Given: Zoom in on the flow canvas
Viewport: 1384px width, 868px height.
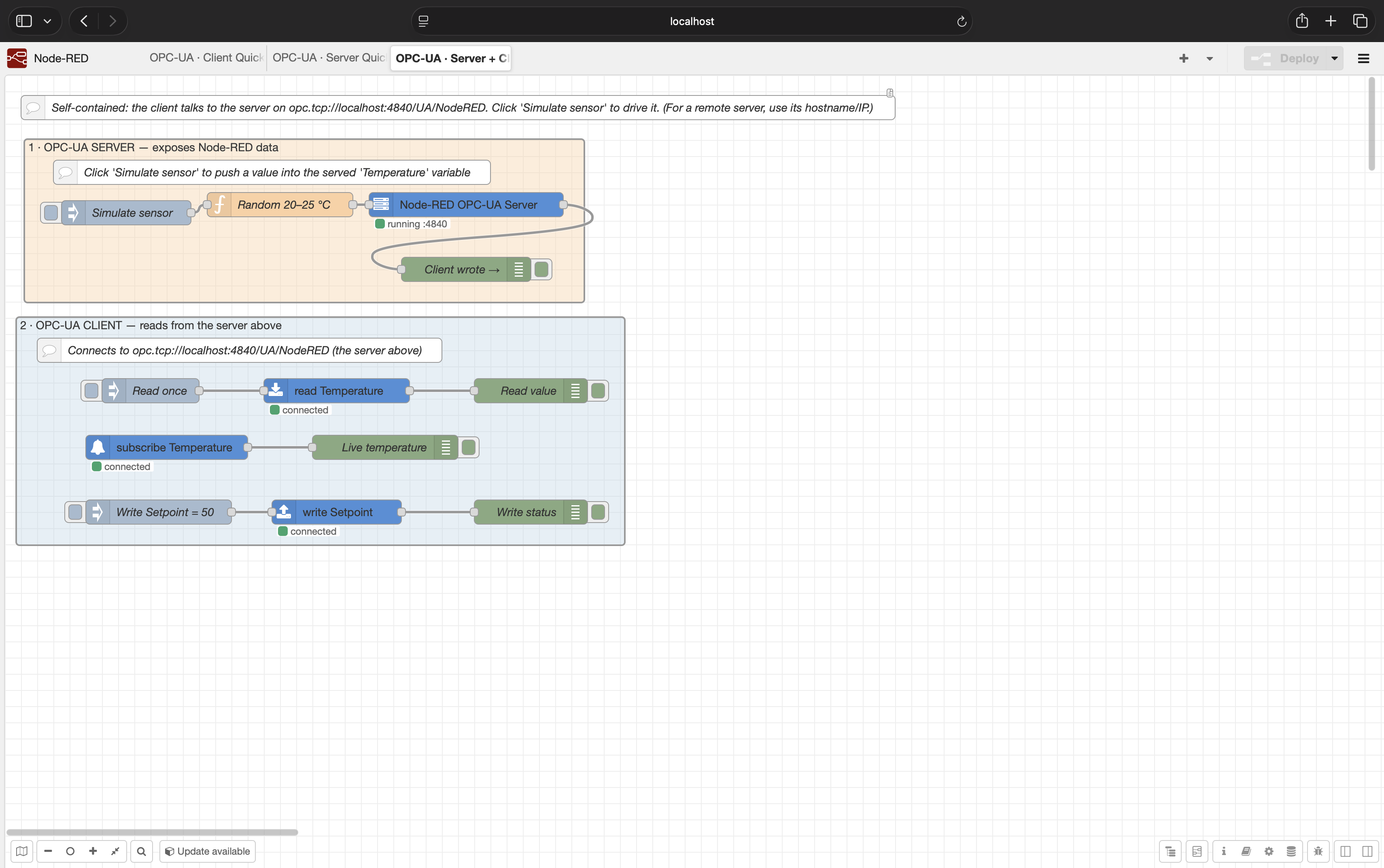Looking at the screenshot, I should pos(92,851).
